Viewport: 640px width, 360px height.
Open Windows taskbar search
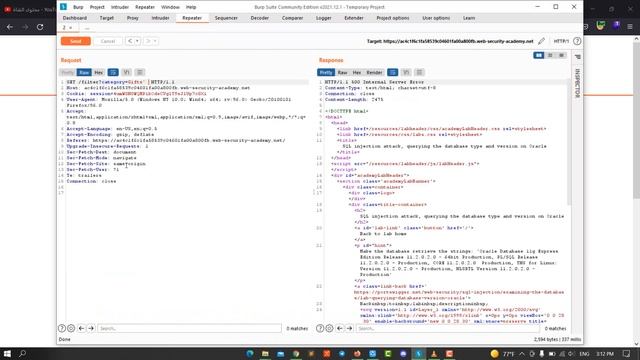click(22, 353)
